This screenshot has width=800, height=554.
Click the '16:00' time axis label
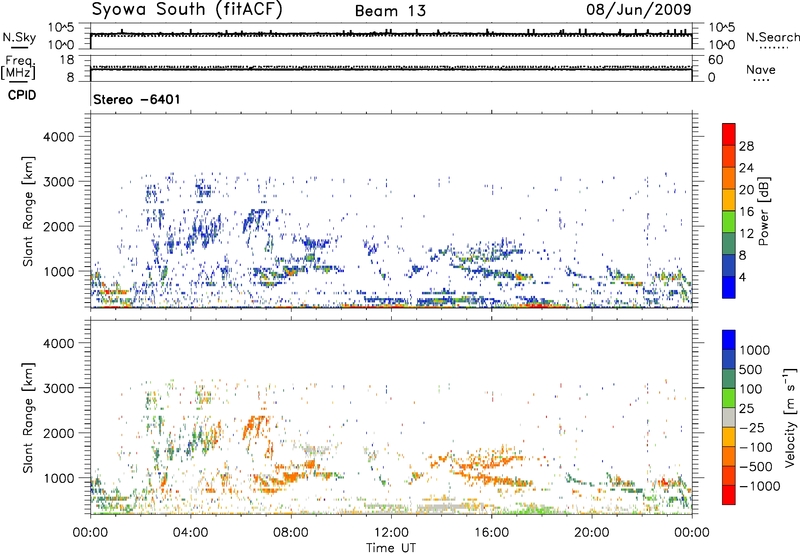(491, 533)
